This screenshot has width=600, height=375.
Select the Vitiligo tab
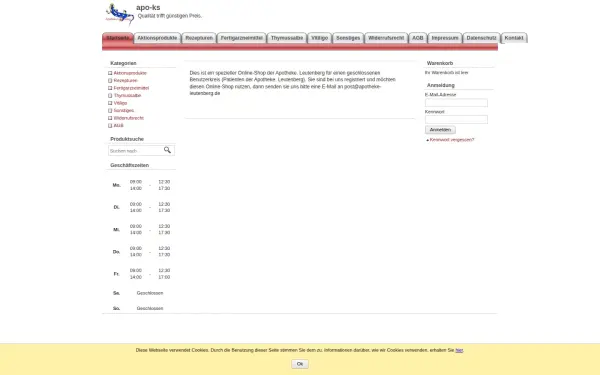coord(320,38)
